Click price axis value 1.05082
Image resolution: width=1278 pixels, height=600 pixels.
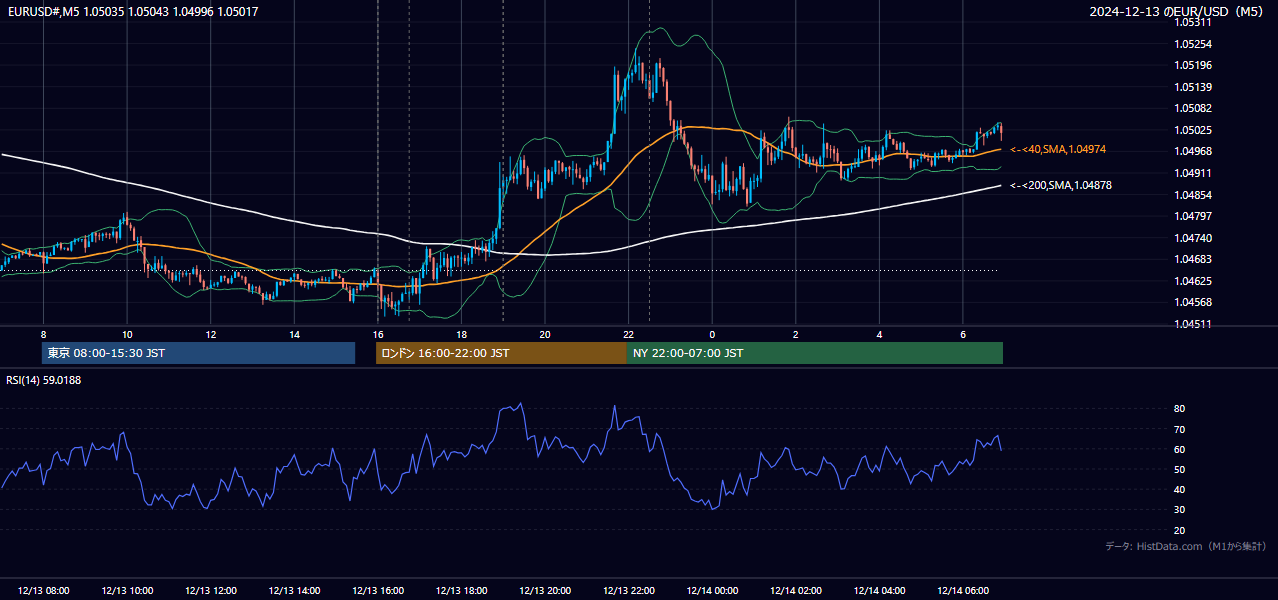coord(1193,108)
